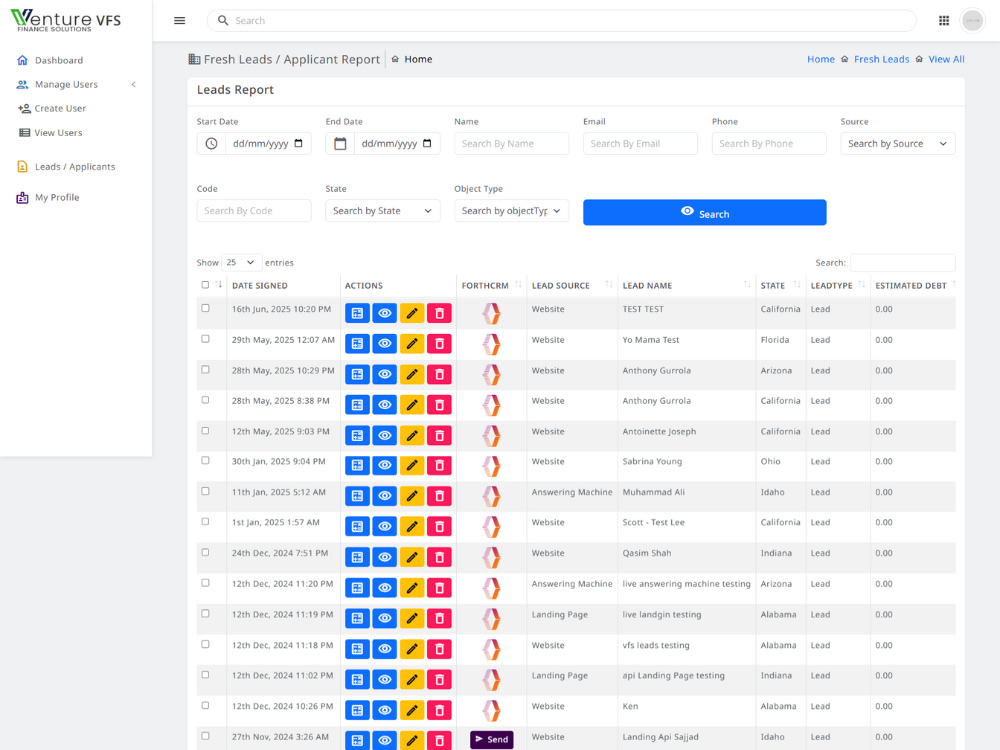
Task: Click ForthCRM icon for Ken row
Action: (x=491, y=710)
